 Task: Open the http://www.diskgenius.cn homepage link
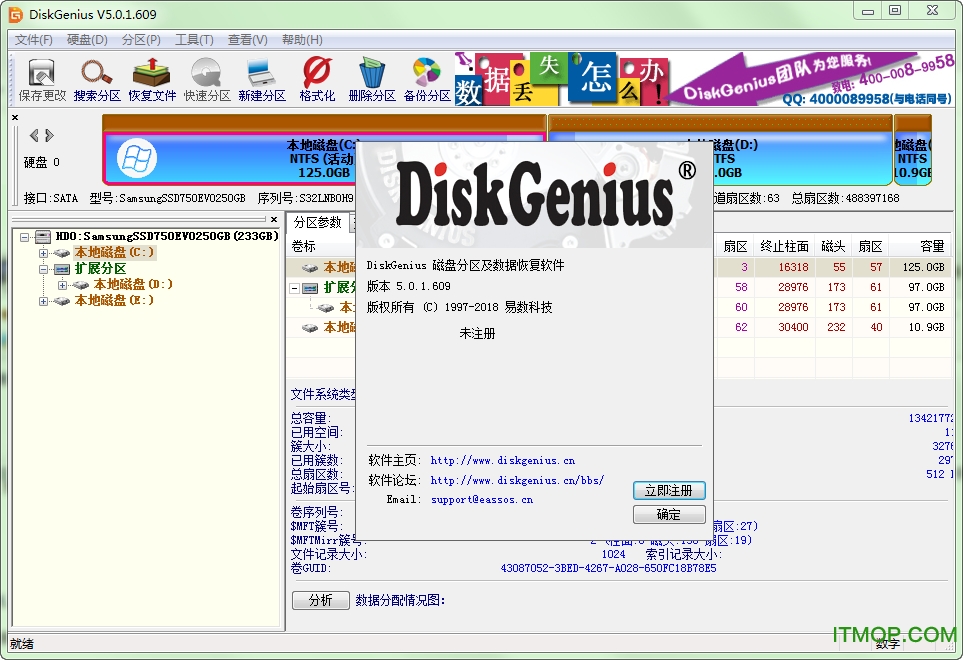tap(502, 460)
